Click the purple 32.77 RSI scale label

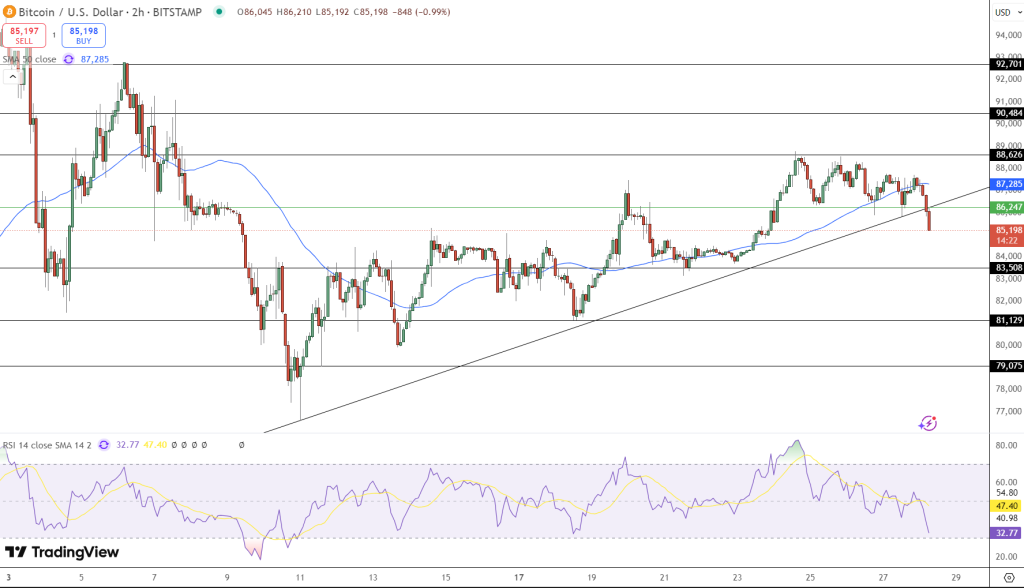pos(1006,533)
